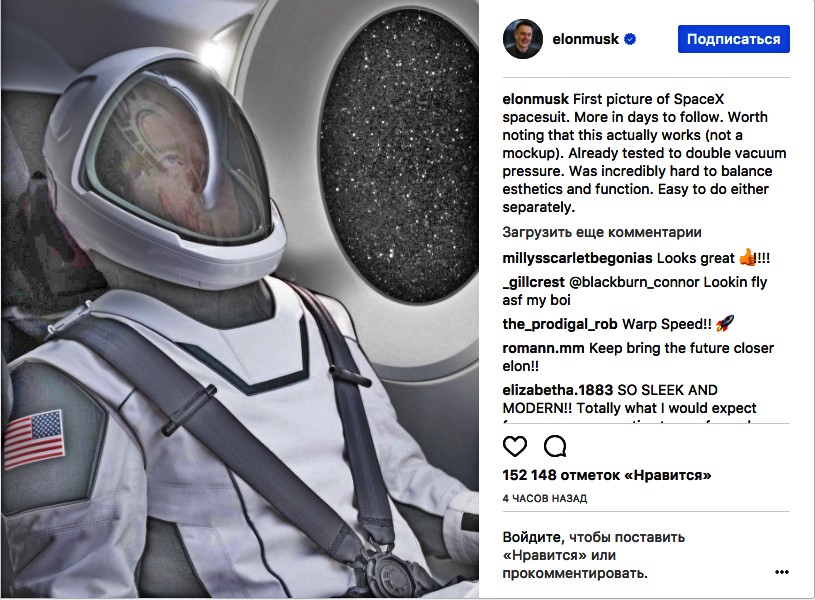This screenshot has height=600, width=815.
Task: Open elonmusk's profile avatar picture
Action: pyautogui.click(x=522, y=39)
